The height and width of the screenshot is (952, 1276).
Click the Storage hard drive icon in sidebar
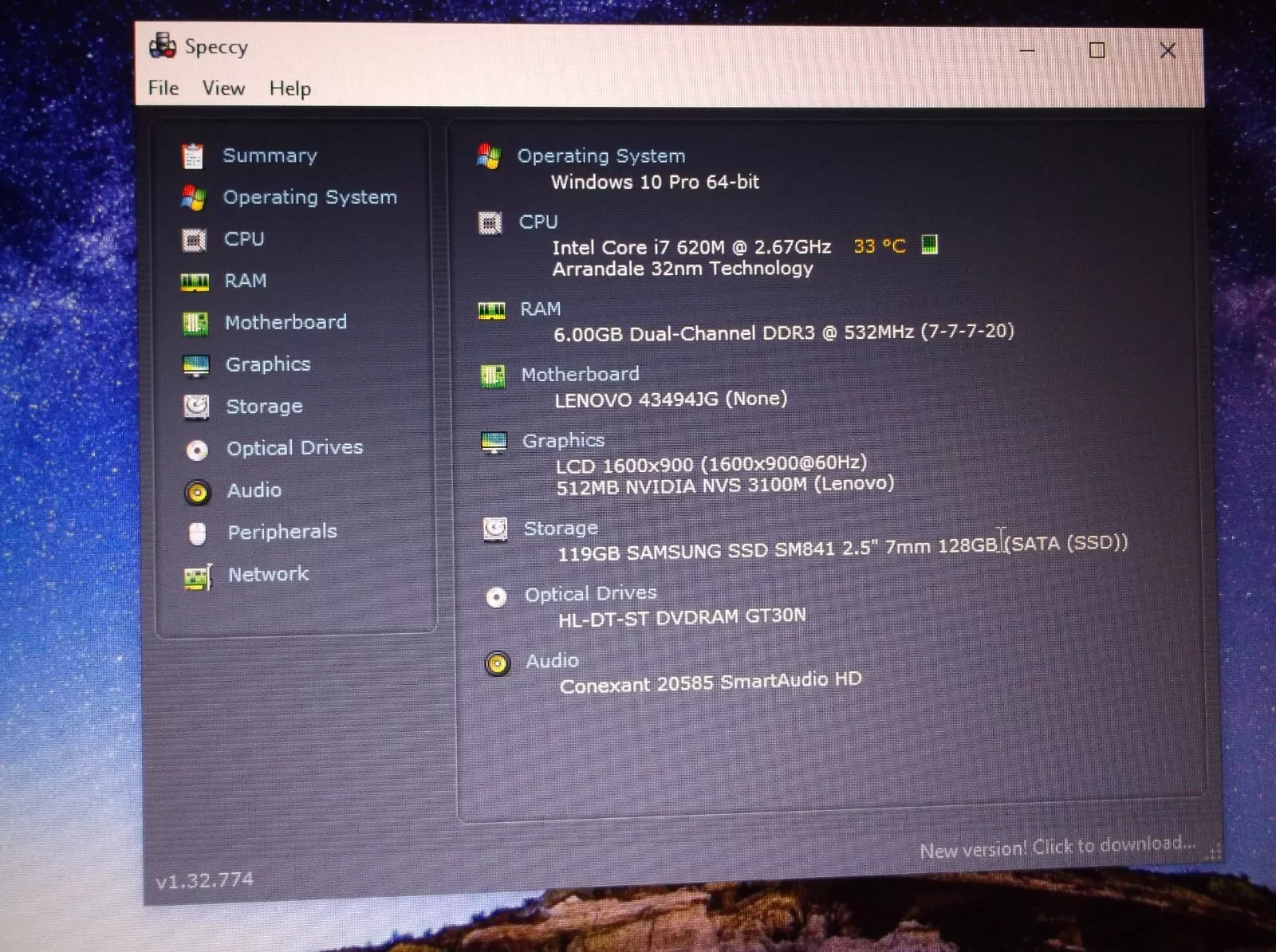tap(196, 407)
